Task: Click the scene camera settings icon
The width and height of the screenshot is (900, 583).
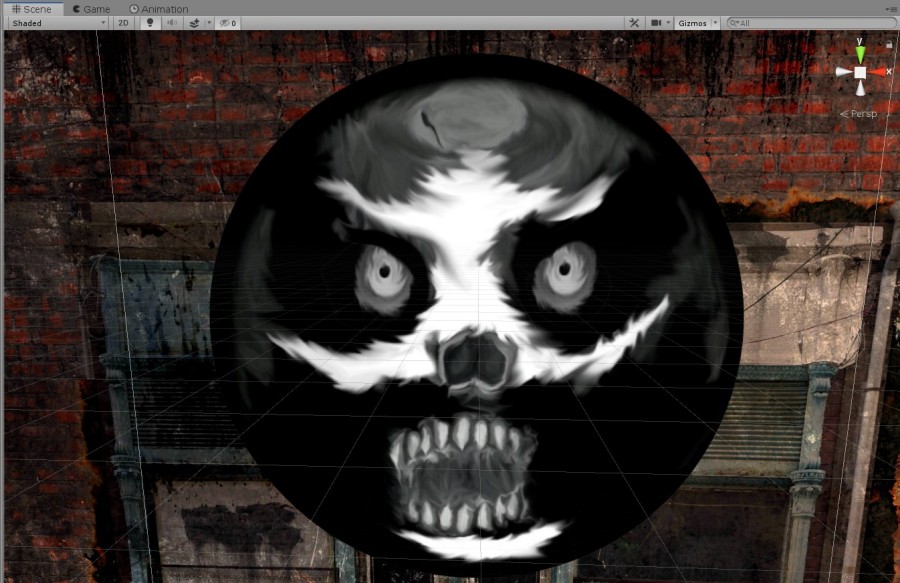Action: pos(656,22)
